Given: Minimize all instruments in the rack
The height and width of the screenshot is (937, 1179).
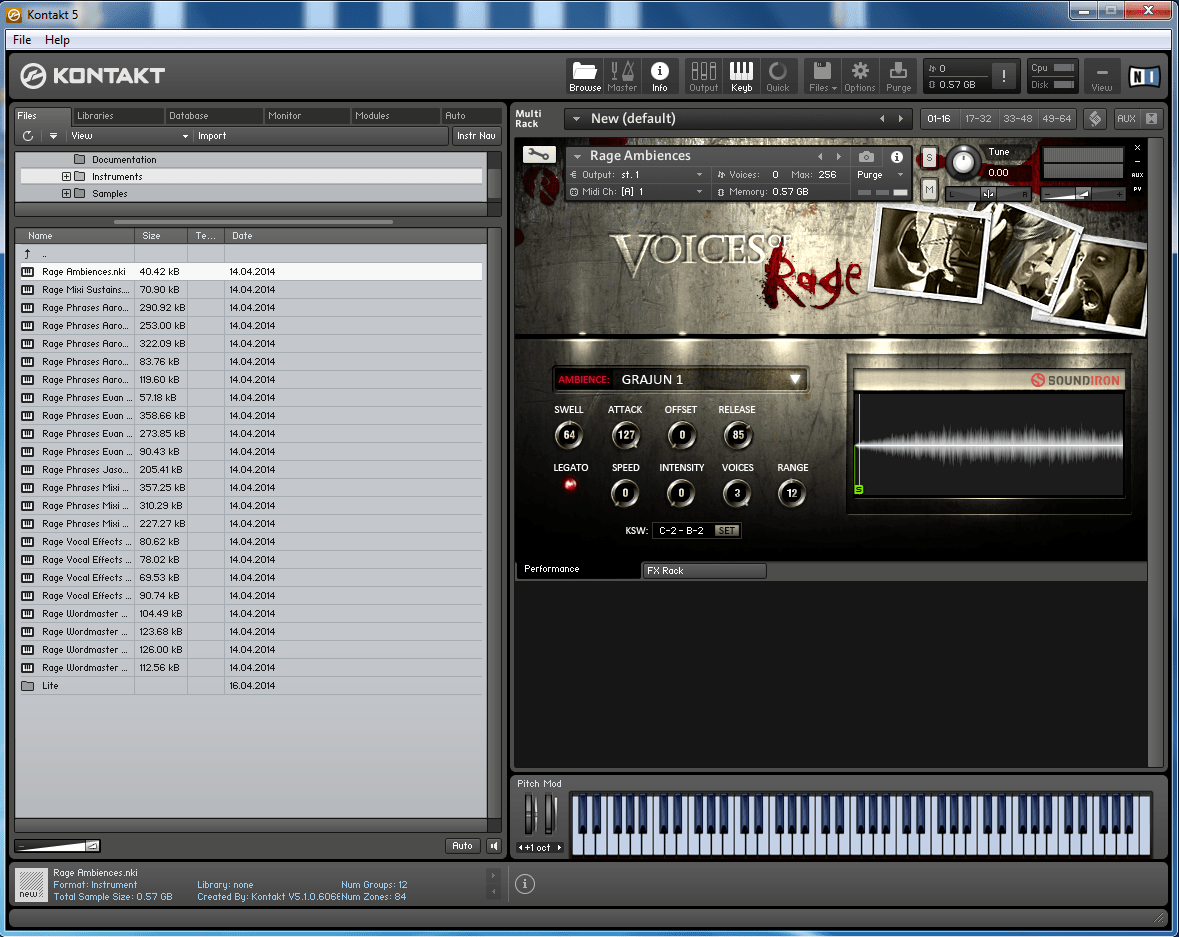Looking at the screenshot, I should (x=1151, y=119).
